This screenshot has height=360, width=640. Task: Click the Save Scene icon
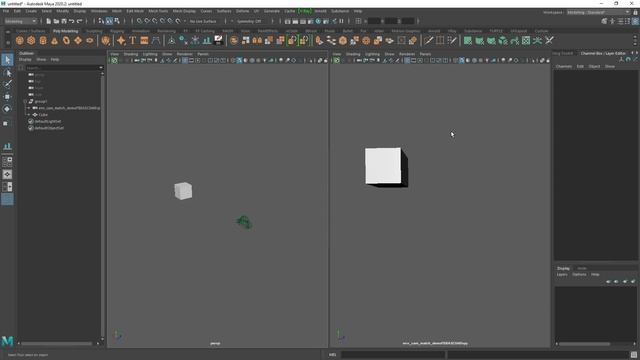tap(64, 21)
